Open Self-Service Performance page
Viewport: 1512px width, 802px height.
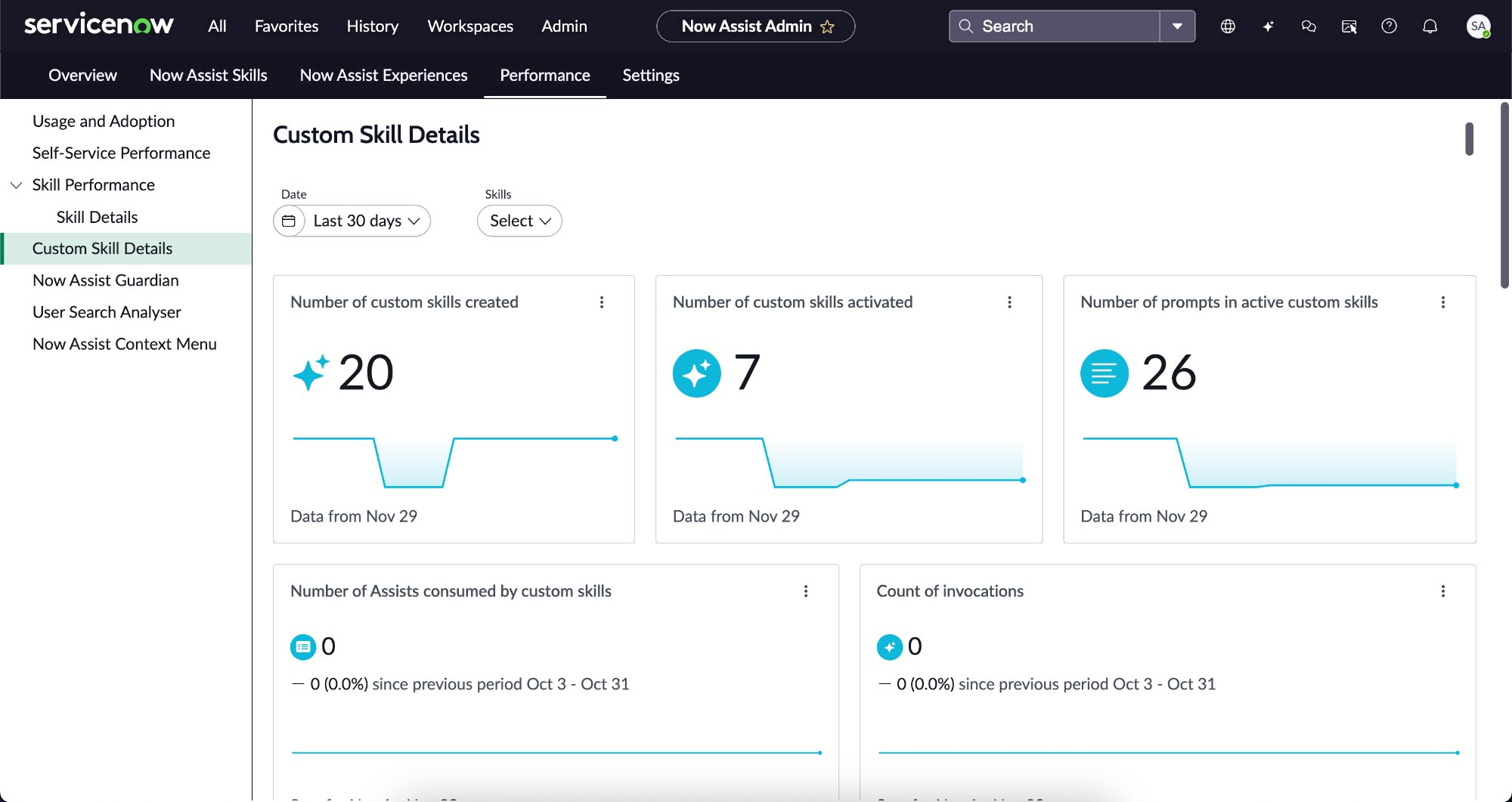click(121, 153)
